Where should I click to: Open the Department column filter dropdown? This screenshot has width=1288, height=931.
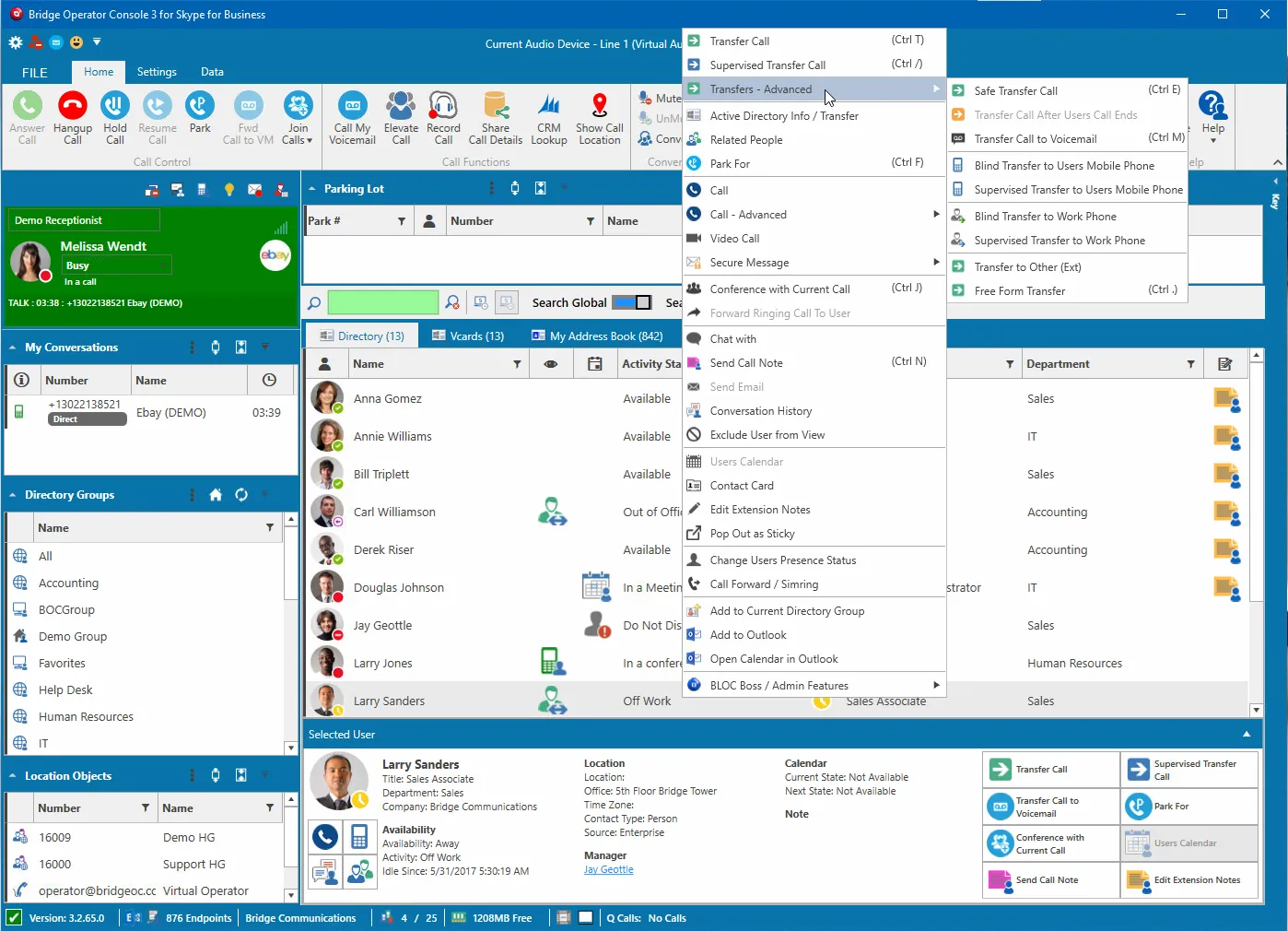[1190, 364]
